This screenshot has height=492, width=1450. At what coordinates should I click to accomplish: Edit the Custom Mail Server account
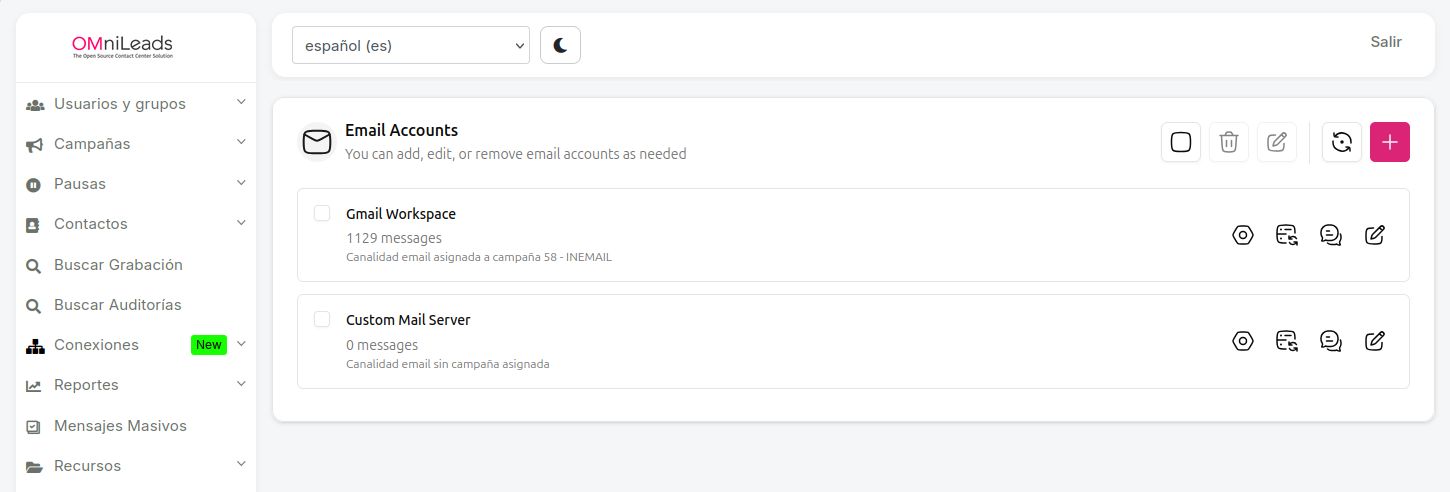tap(1375, 341)
